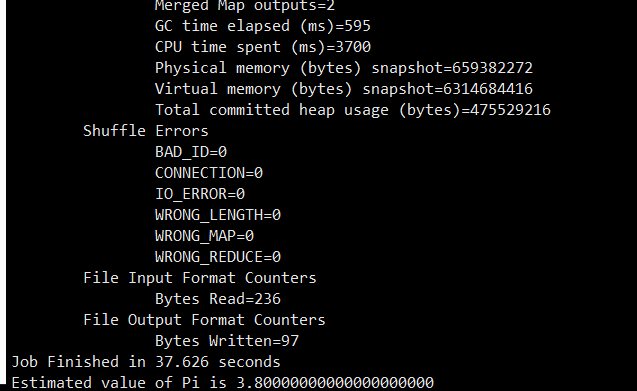Click the Merged Map outputs=2 line

click(245, 6)
